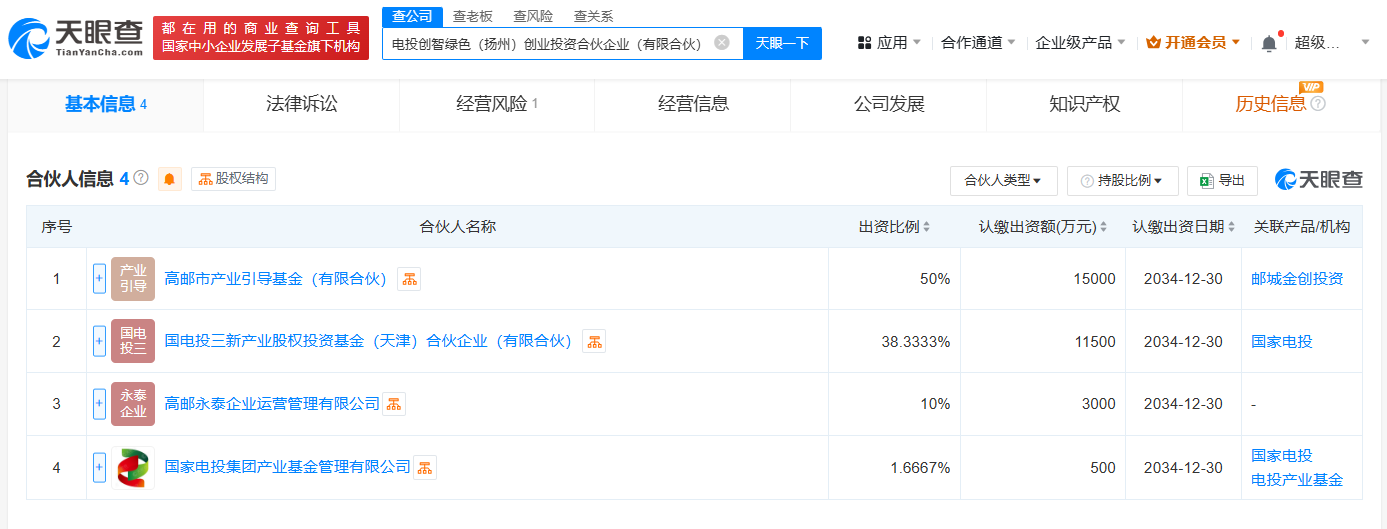
Task: Open equity structure icon for 高邮永泰企业运营管理有限公司
Action: (394, 404)
